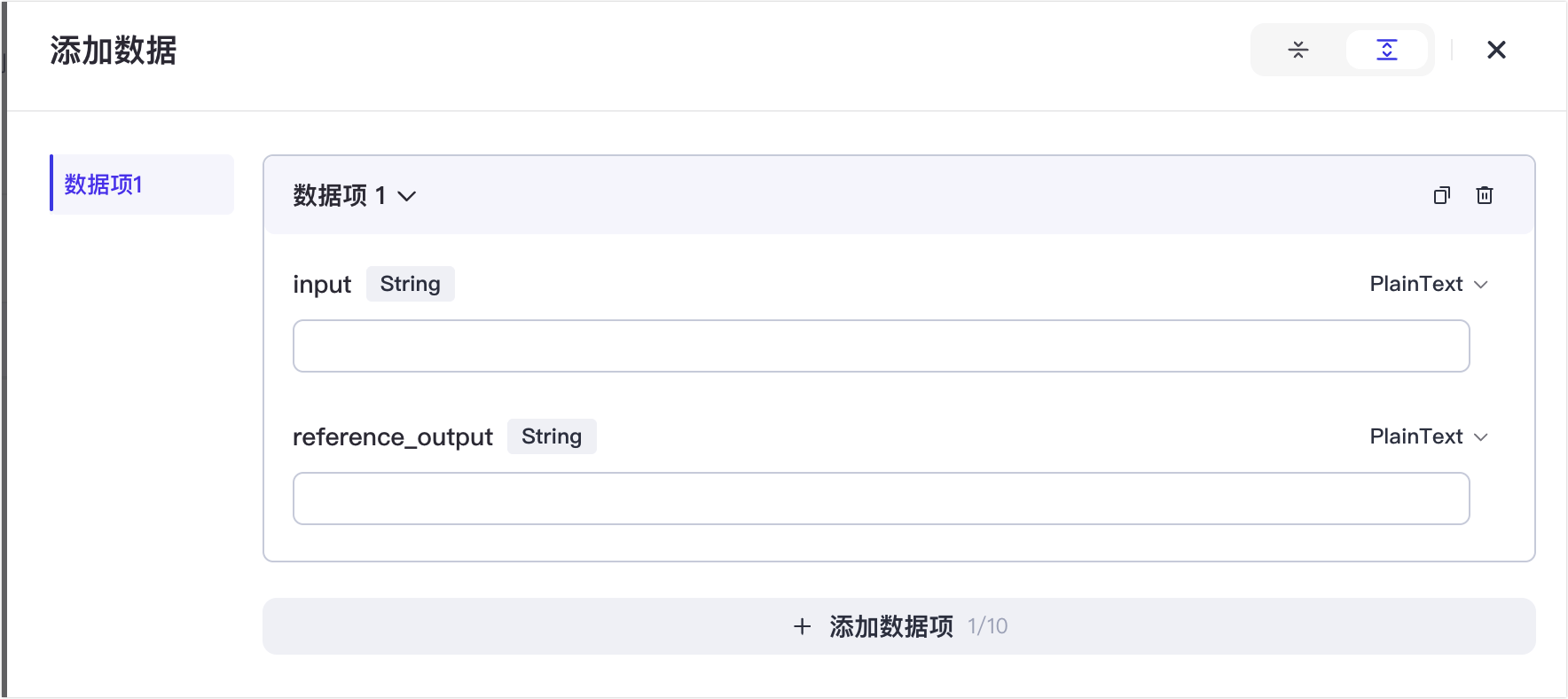1568x699 pixels.
Task: Delete 数据项 1 with the trash icon
Action: click(1485, 195)
